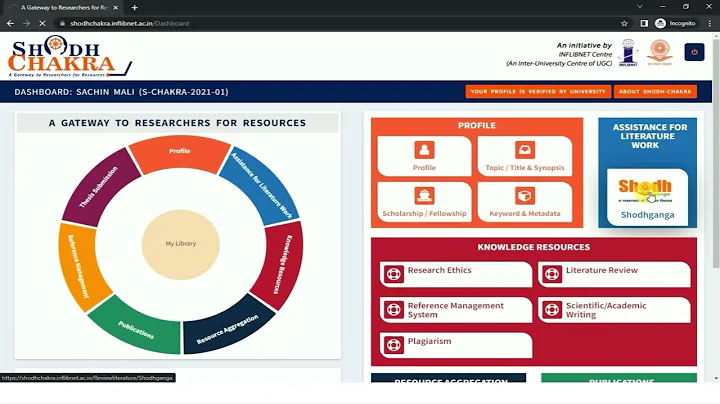Close the Gateway to Researchers tab
This screenshot has height=404, width=720.
115,8
